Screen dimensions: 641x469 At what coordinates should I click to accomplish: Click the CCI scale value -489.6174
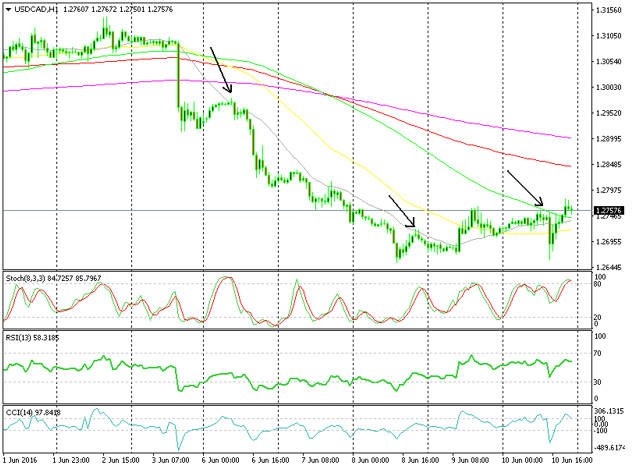pos(610,448)
